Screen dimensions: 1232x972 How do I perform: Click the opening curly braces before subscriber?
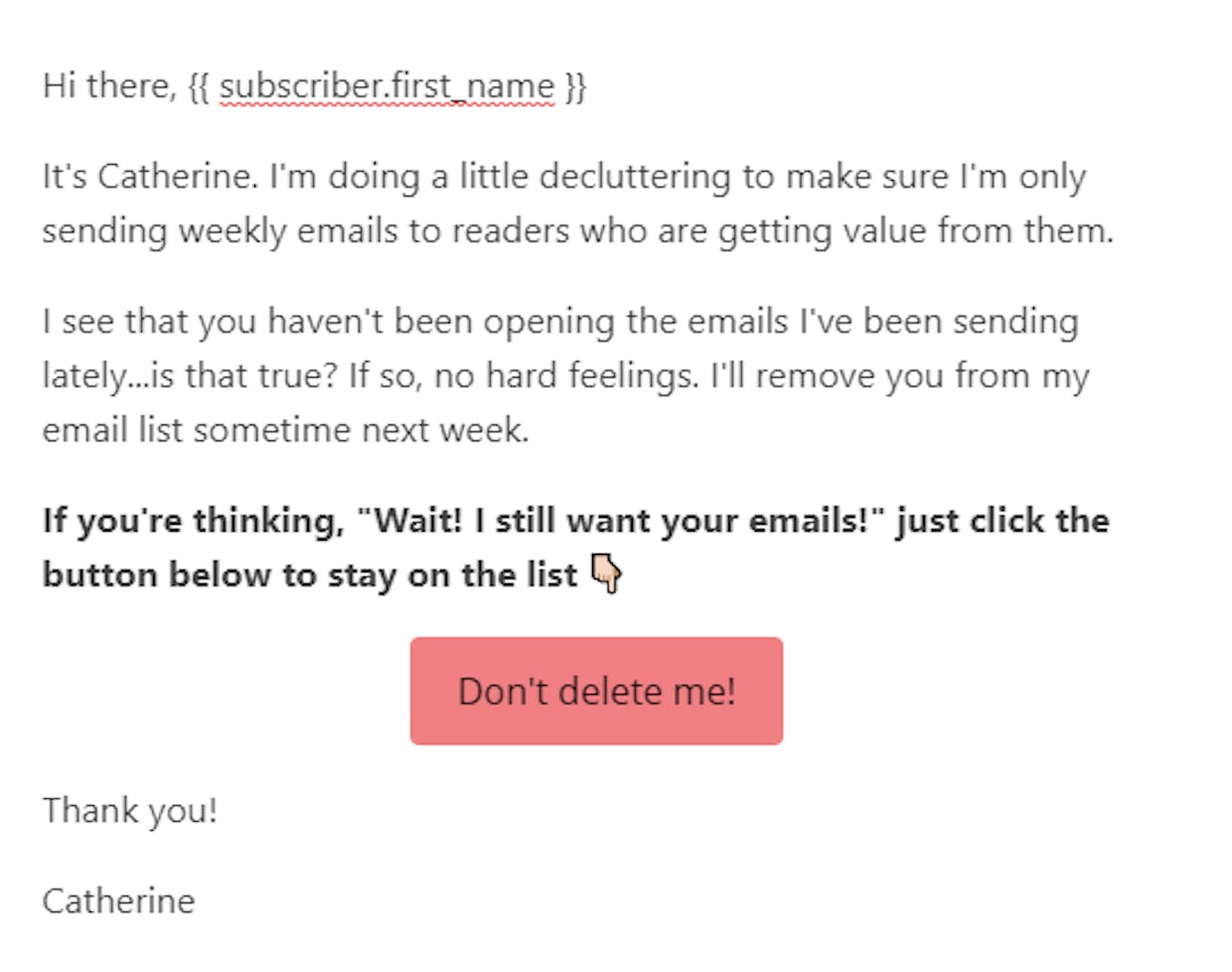pyautogui.click(x=199, y=86)
